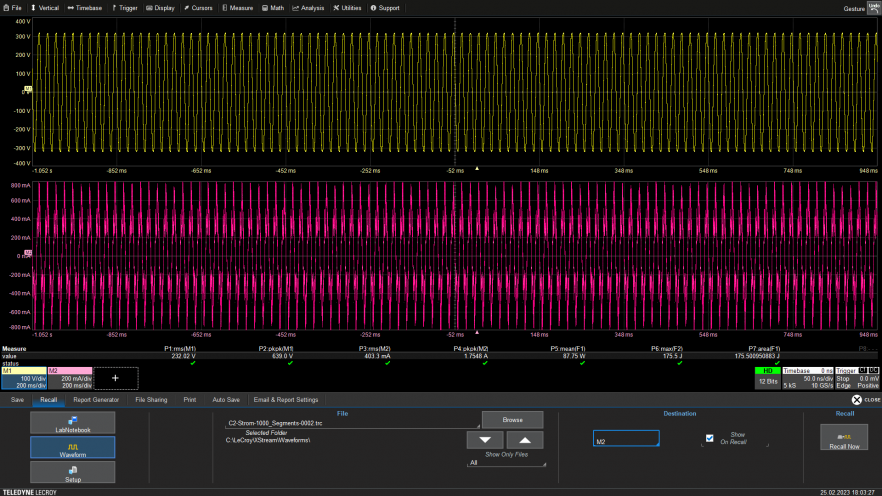Screen dimensions: 882x496
Task: Toggle the Show On Recall checkbox
Action: point(709,438)
